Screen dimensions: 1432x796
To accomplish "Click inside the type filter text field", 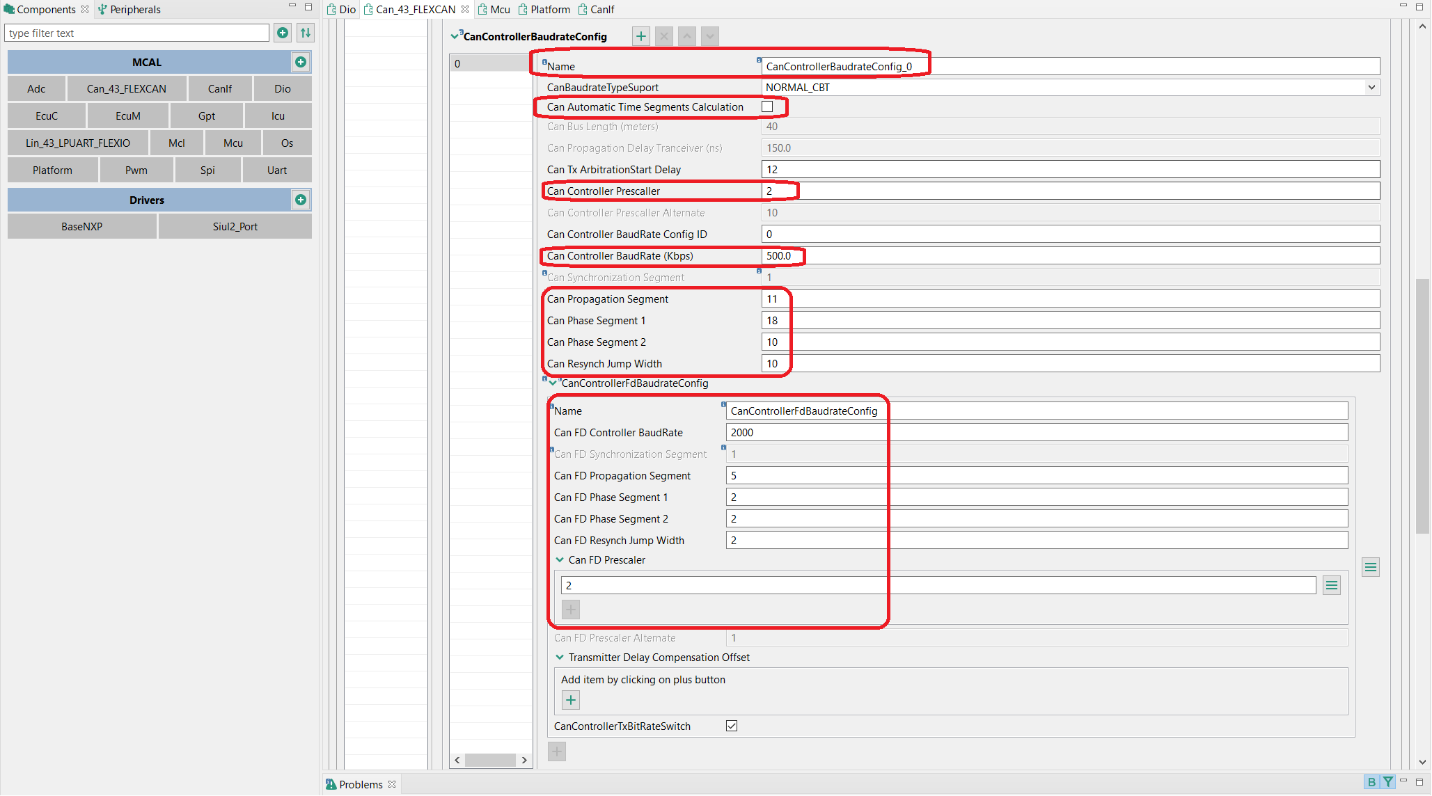I will pyautogui.click(x=137, y=32).
